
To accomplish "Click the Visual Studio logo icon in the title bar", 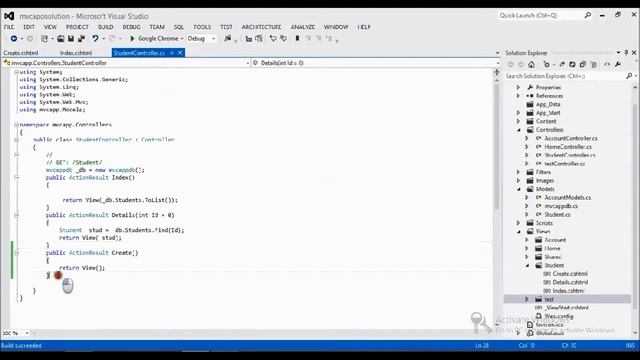I will (x=9, y=16).
